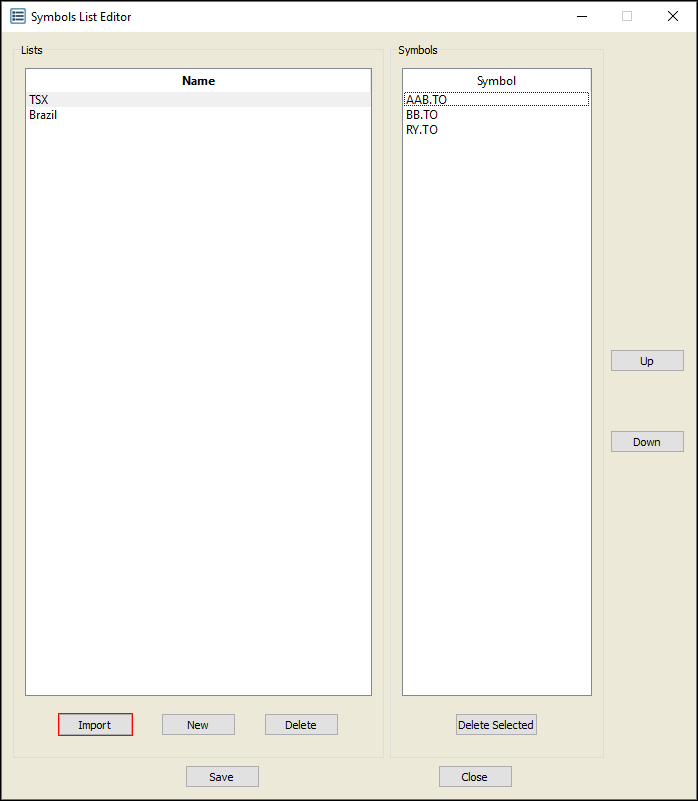Click the Symbols List Editor title text
The image size is (698, 801).
pyautogui.click(x=81, y=17)
